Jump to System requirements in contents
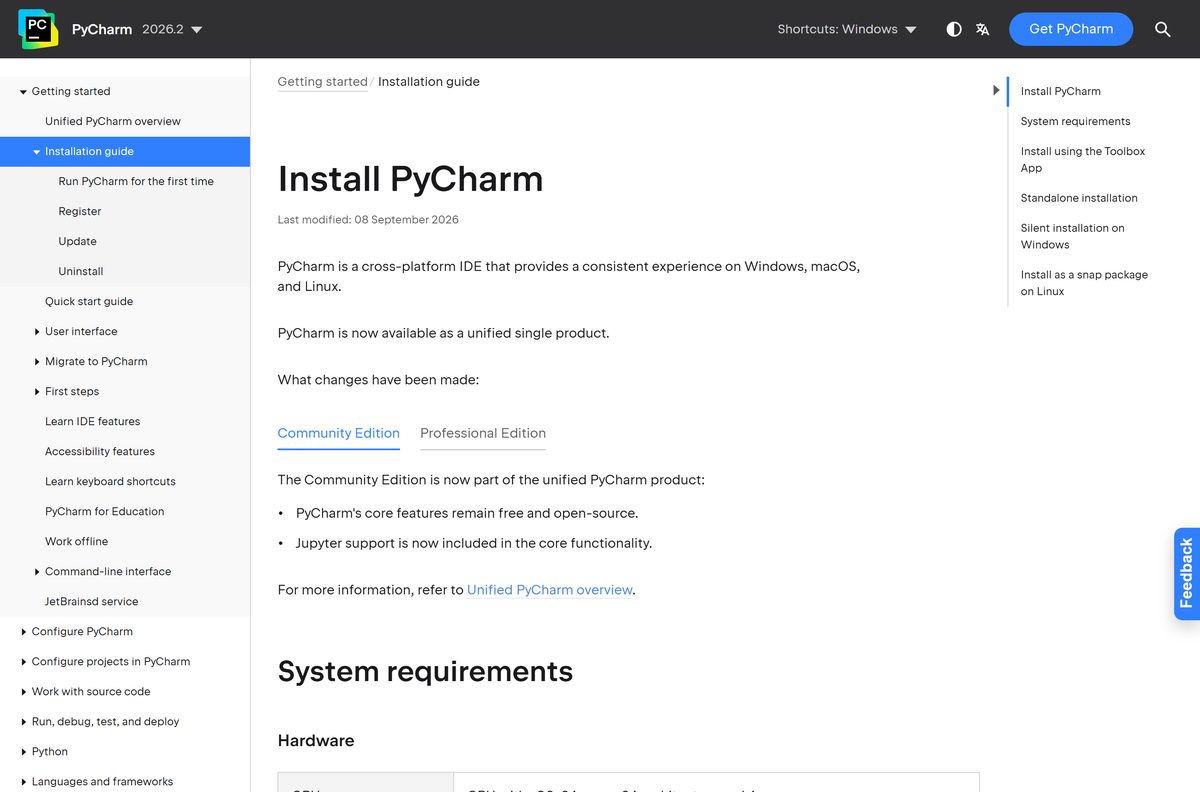 [1075, 121]
